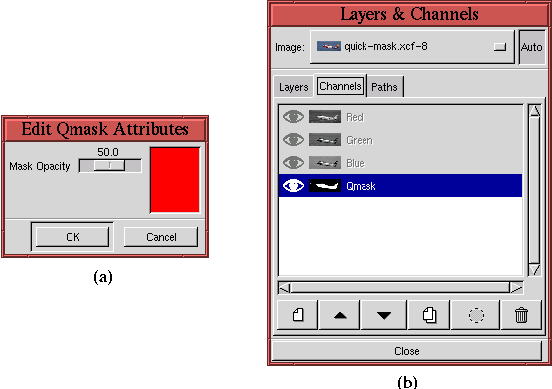Click the Red channel thumbnail
This screenshot has width=552, height=389.
pos(325,117)
